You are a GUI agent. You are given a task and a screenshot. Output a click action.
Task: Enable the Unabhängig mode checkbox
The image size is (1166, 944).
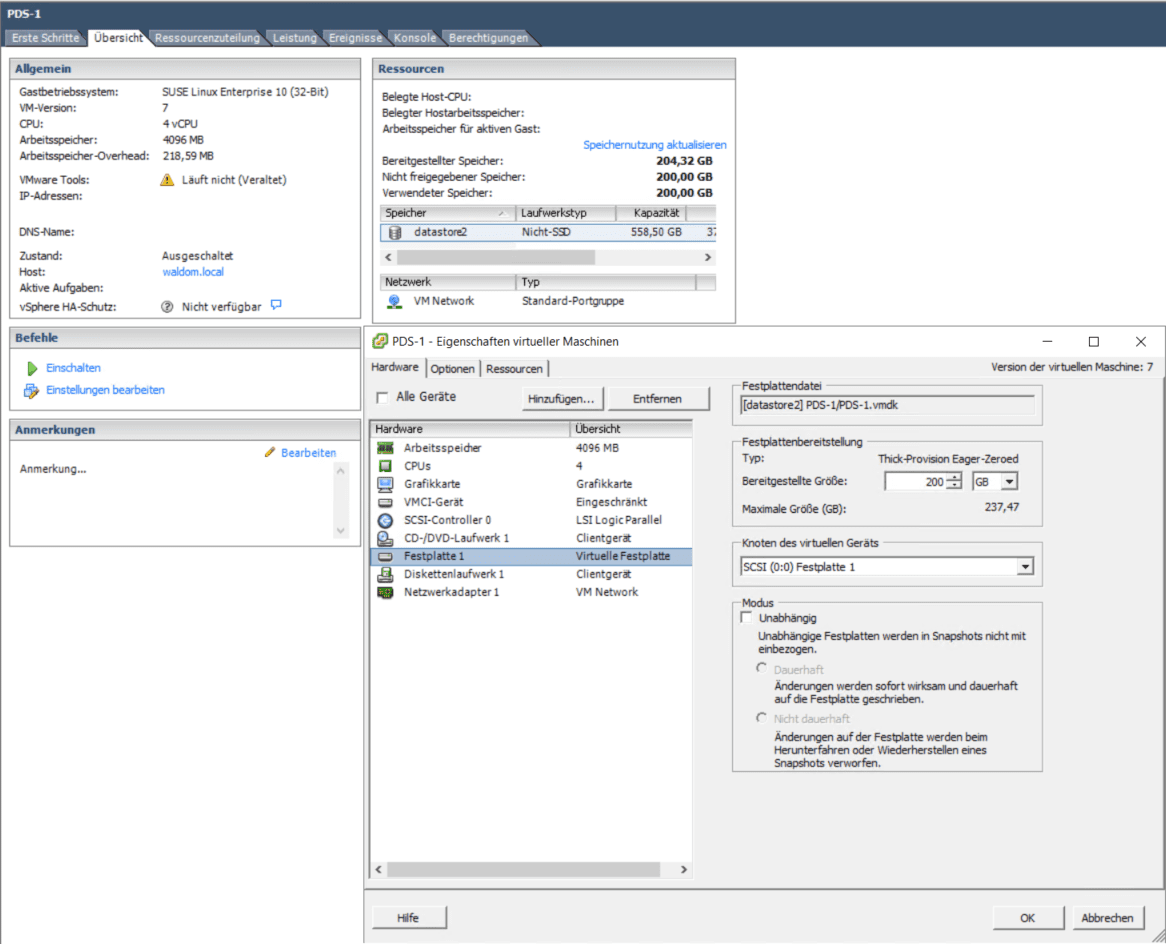747,618
